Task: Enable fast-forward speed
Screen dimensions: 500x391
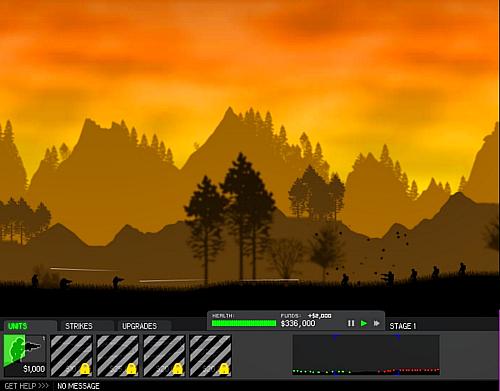Action: pos(377,323)
